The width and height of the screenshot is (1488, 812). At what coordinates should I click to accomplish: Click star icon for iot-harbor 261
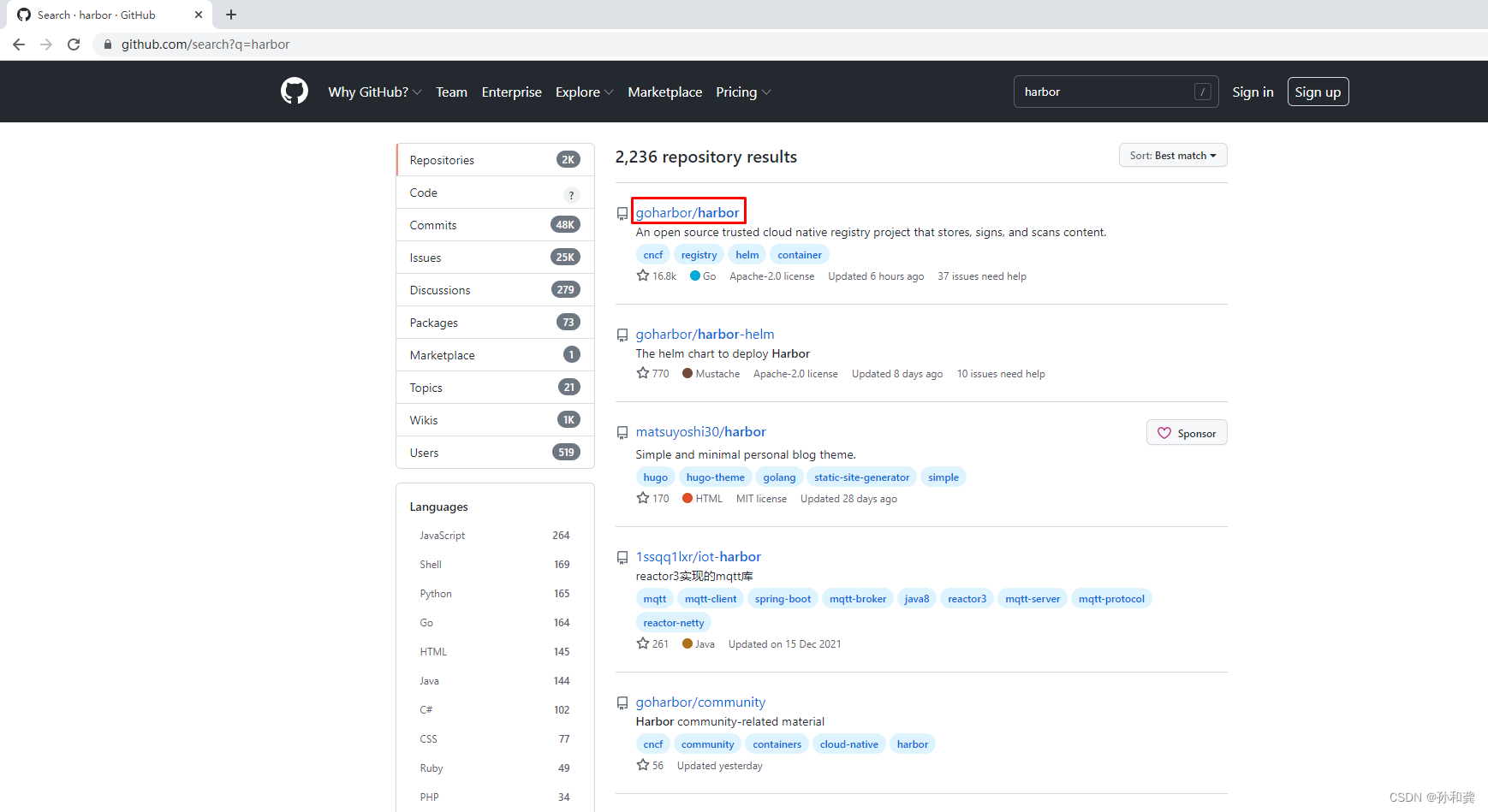pyautogui.click(x=643, y=643)
